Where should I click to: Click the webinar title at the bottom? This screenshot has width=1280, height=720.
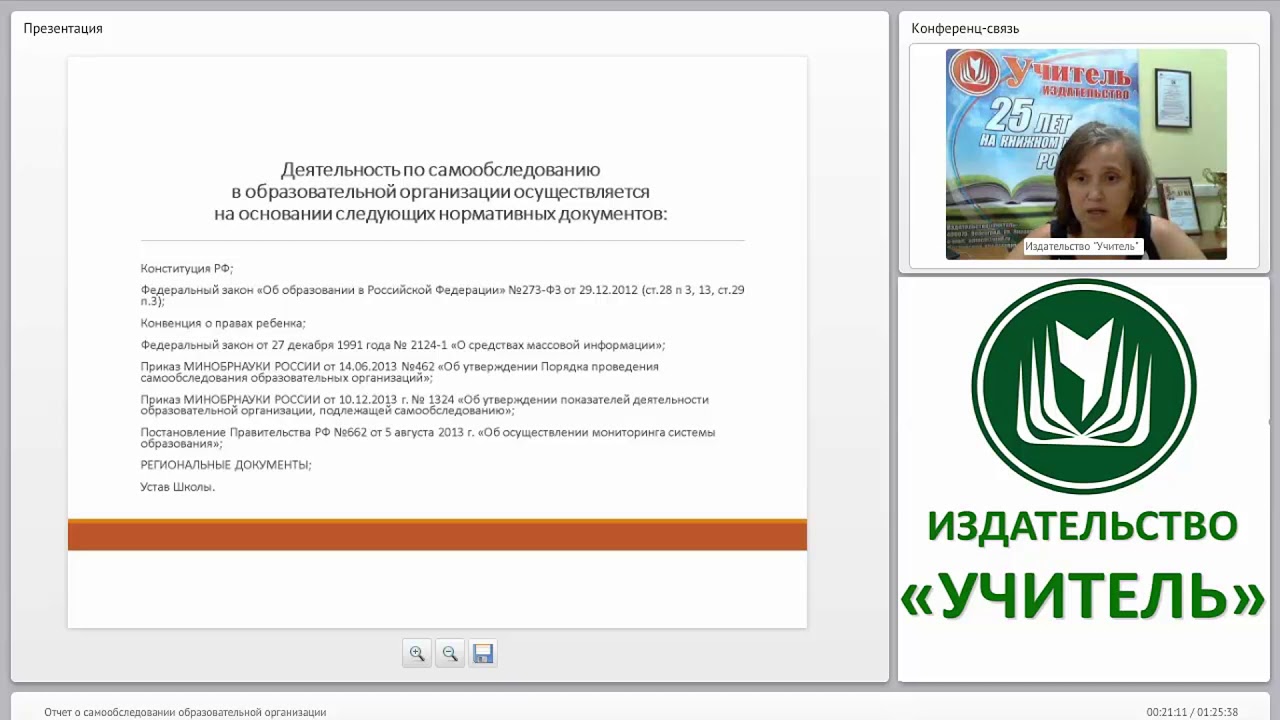pos(185,712)
